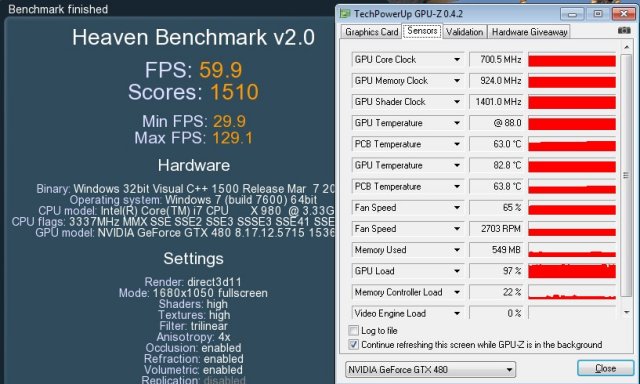
Task: Switch to the Graphics Card tab
Action: coord(371,32)
